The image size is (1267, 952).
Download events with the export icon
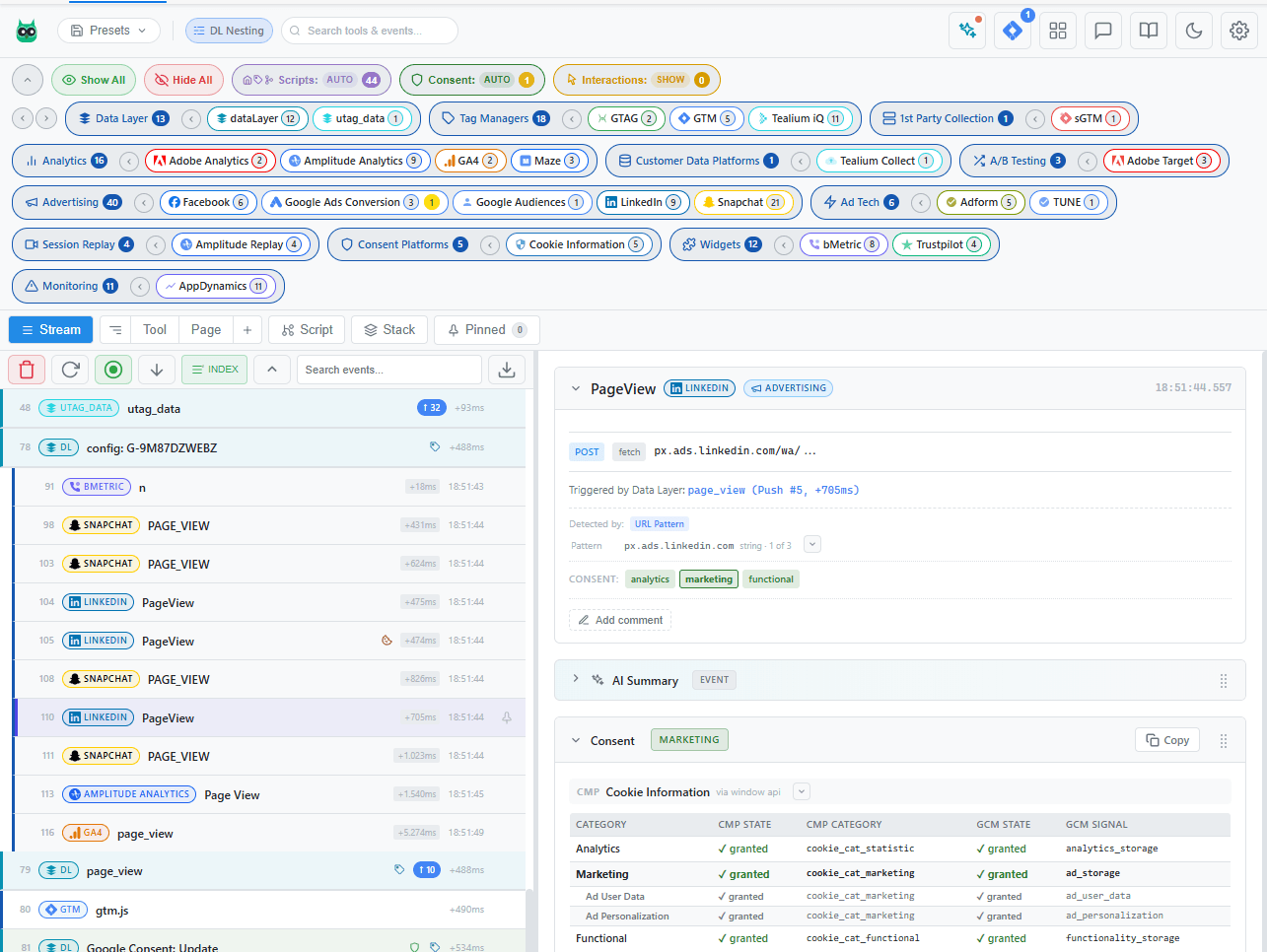click(507, 370)
